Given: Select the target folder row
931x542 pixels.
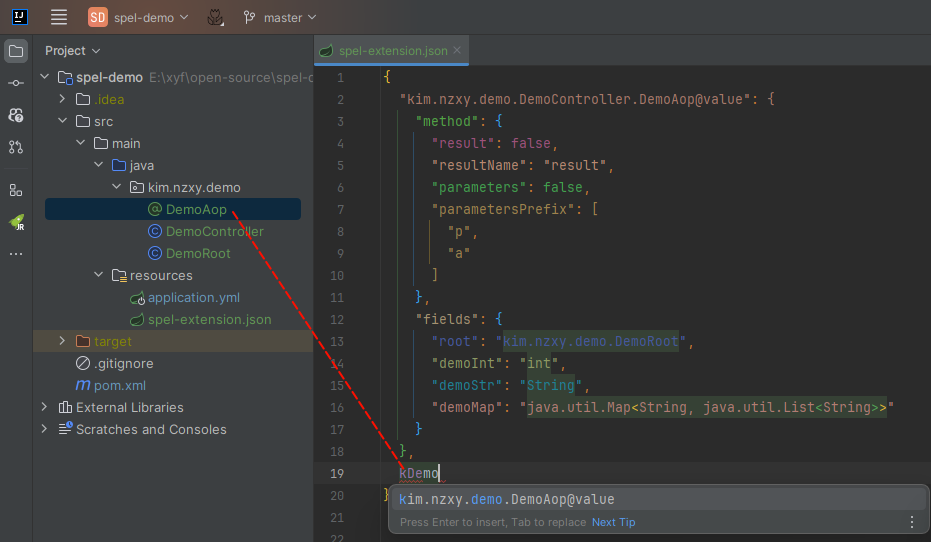Looking at the screenshot, I should (173, 341).
